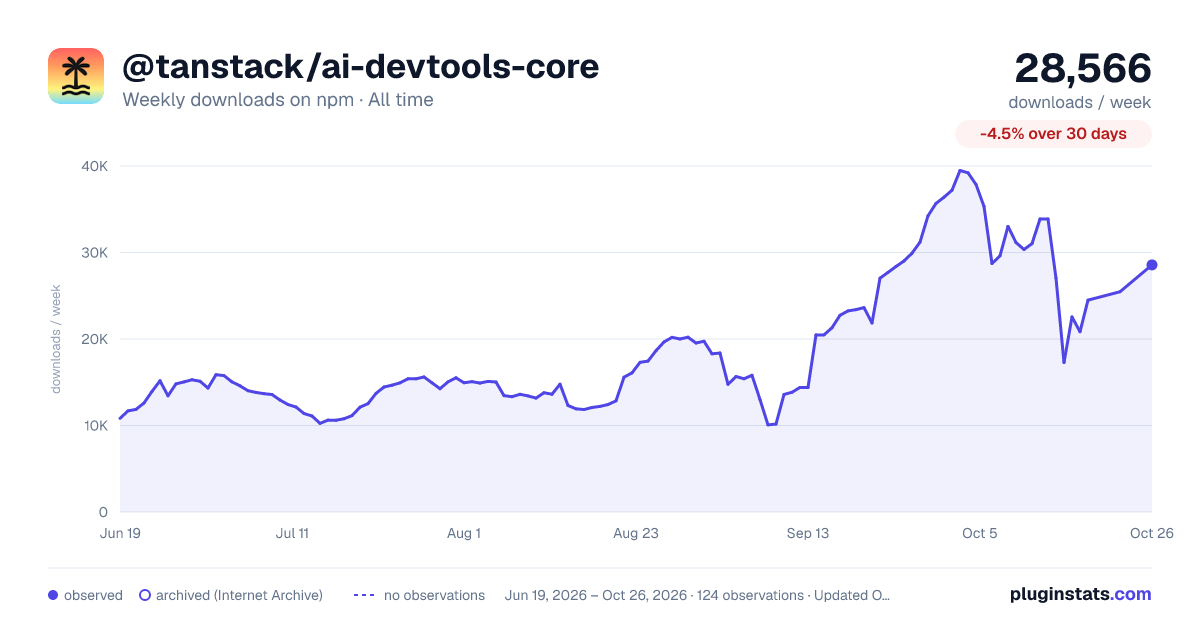Click the 40K y-axis label
The image size is (1200, 630).
click(94, 166)
